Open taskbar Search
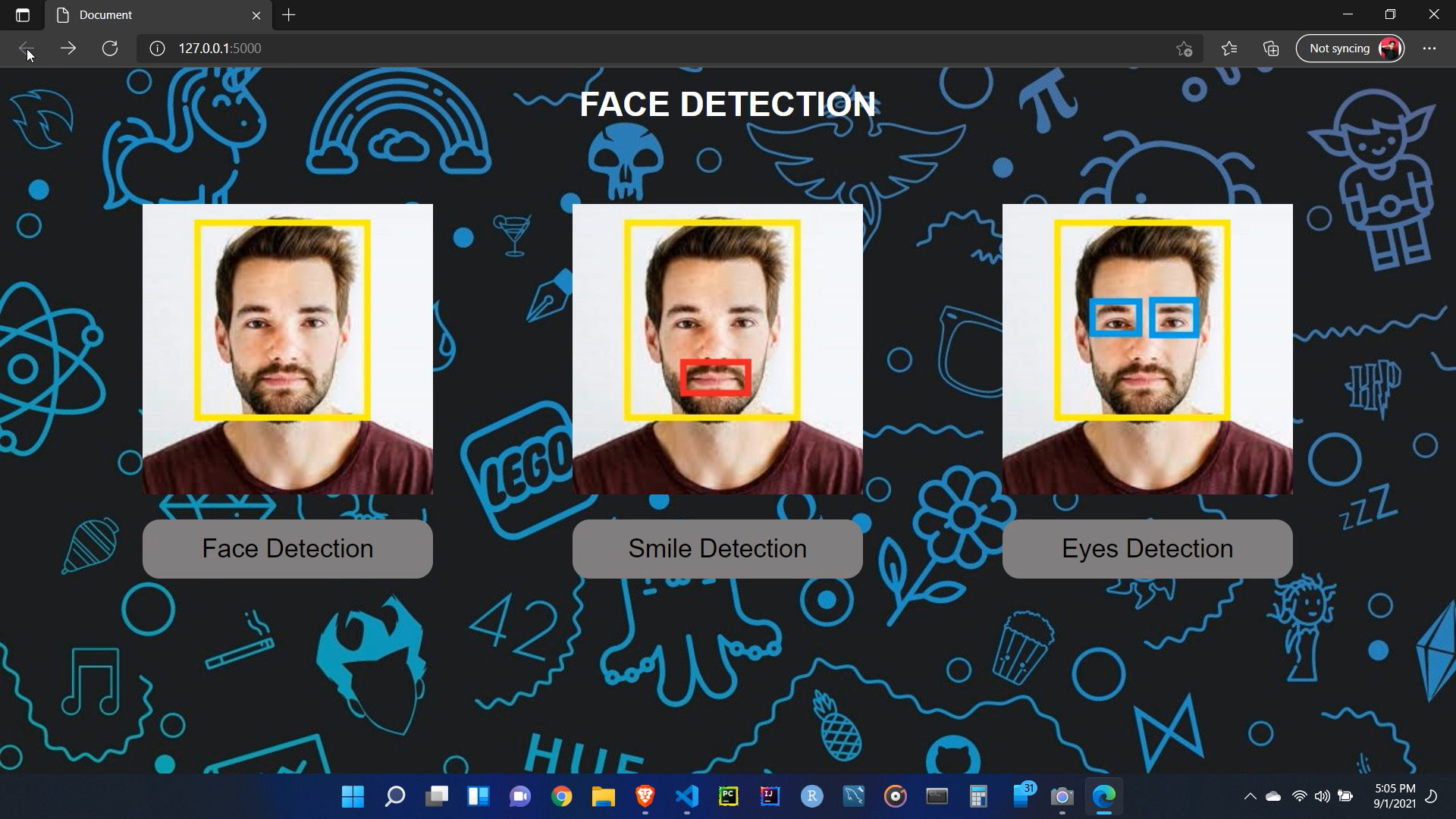 pos(394,796)
